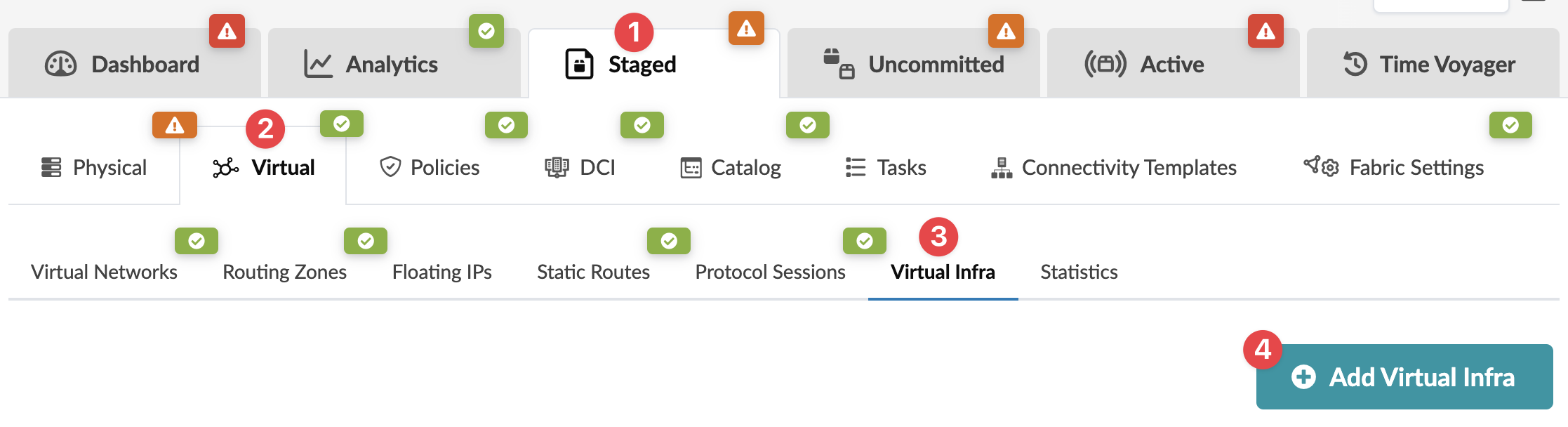Switch to the Statistics tab
The image size is (1568, 427).
(1079, 272)
